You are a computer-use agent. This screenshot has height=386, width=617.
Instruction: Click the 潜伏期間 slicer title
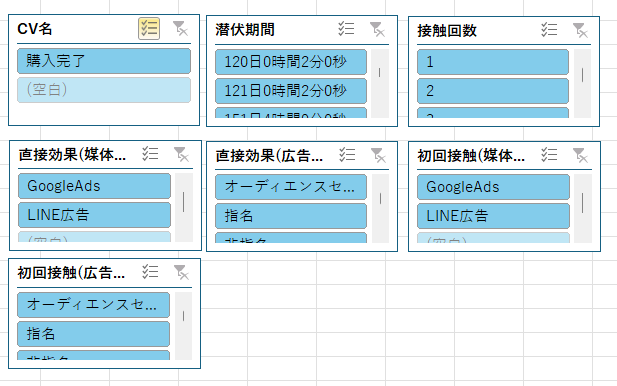click(245, 30)
